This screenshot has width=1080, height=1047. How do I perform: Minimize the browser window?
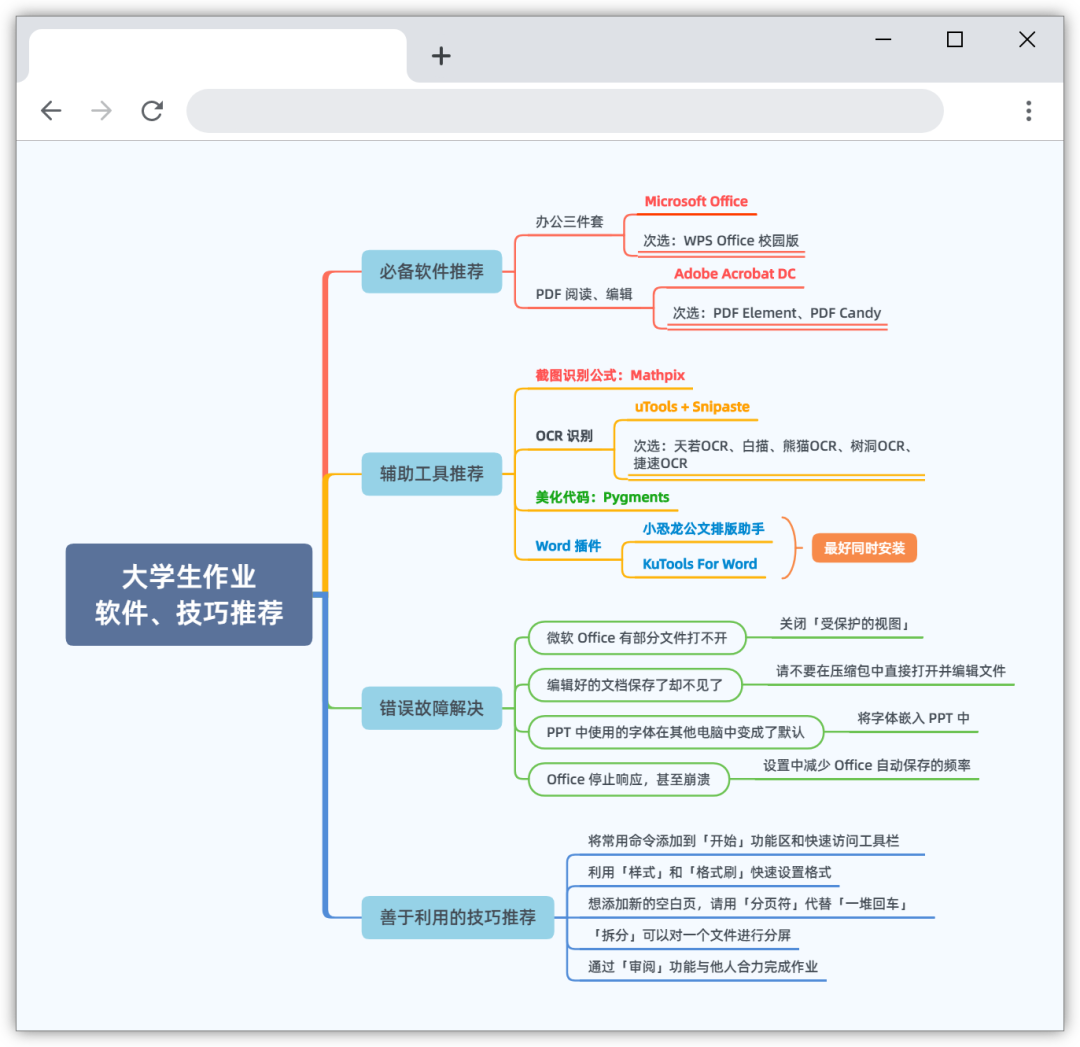883,39
